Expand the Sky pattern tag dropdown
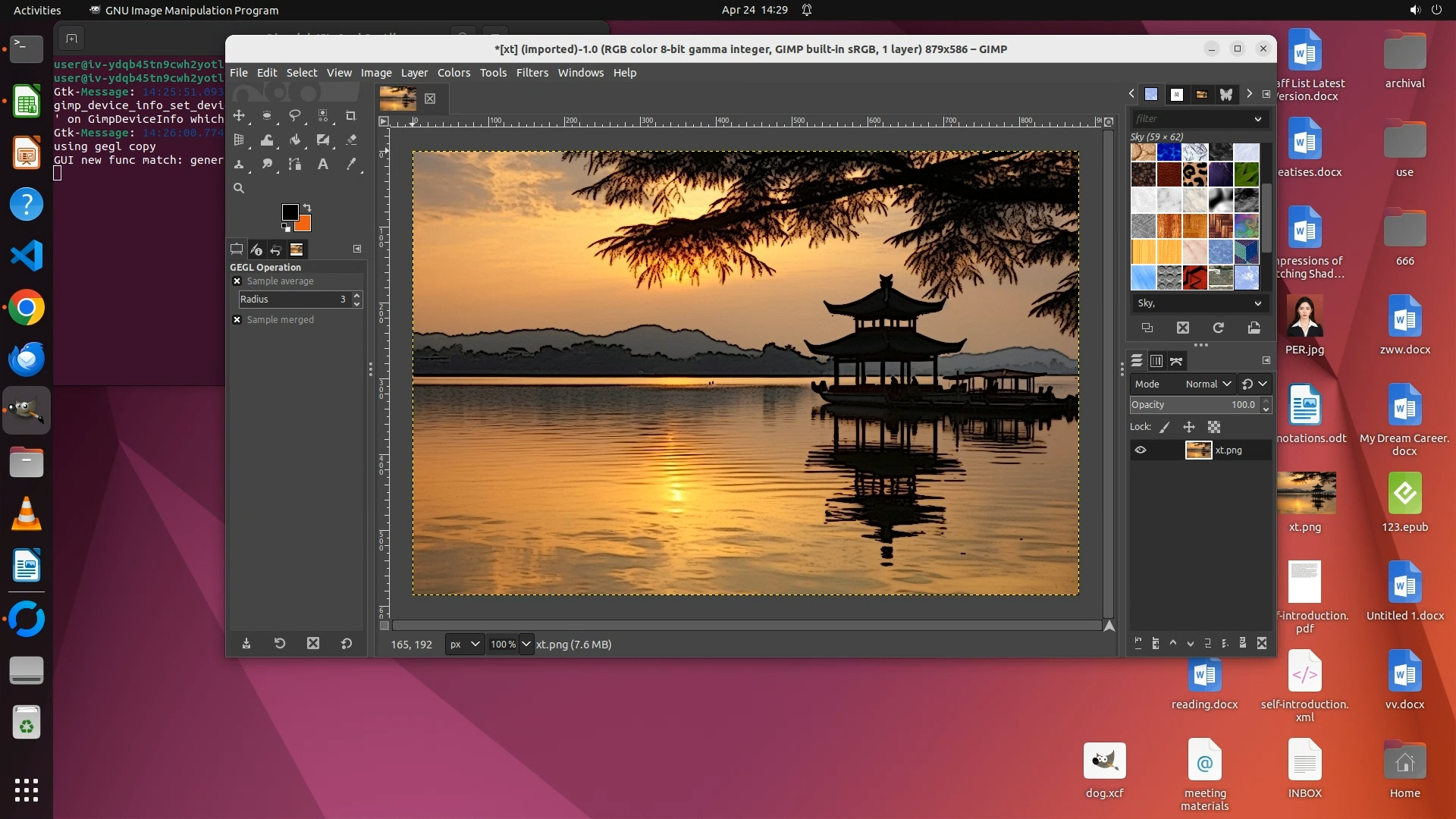1456x819 pixels. click(x=1257, y=303)
